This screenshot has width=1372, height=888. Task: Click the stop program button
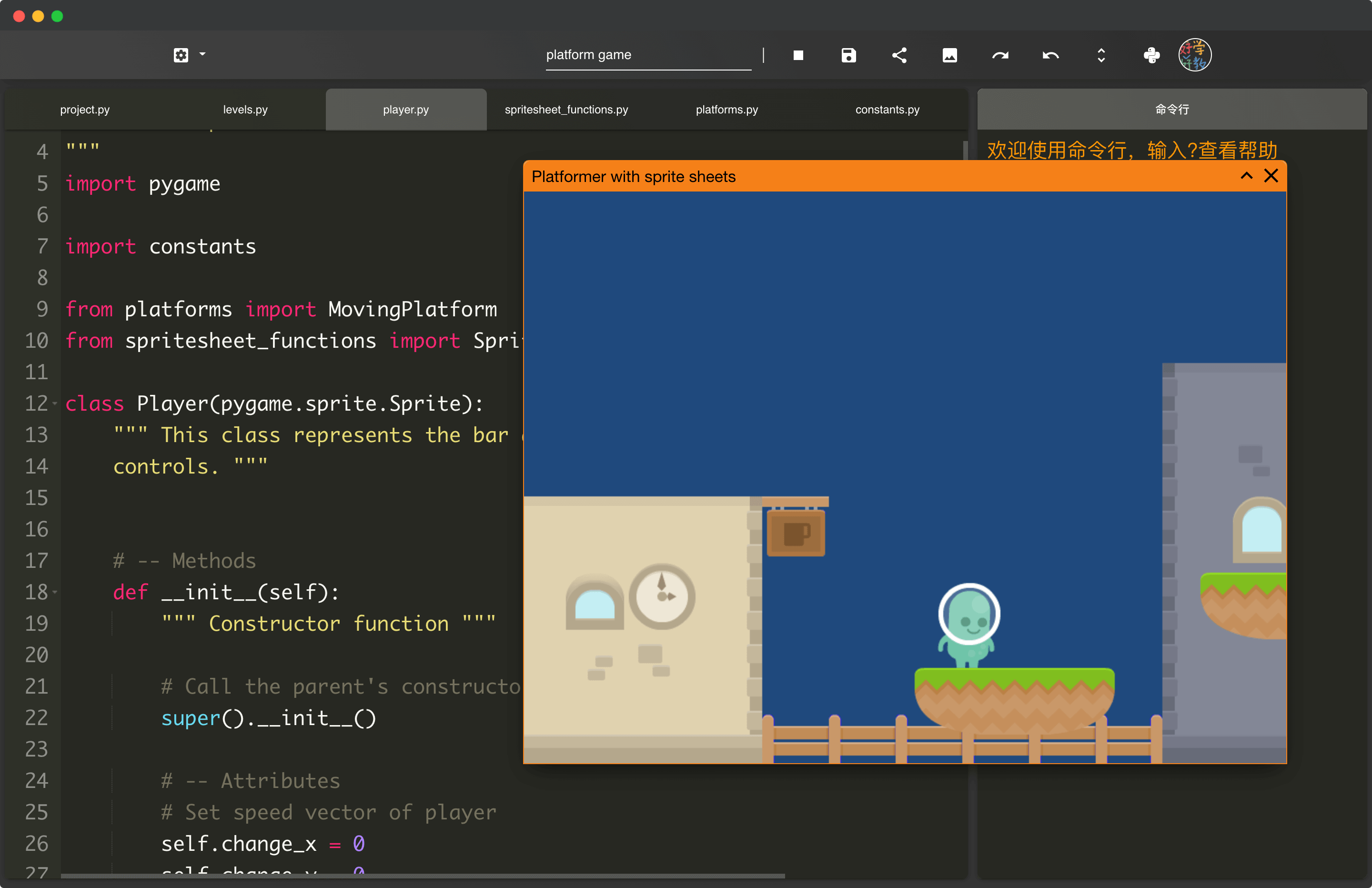[798, 55]
